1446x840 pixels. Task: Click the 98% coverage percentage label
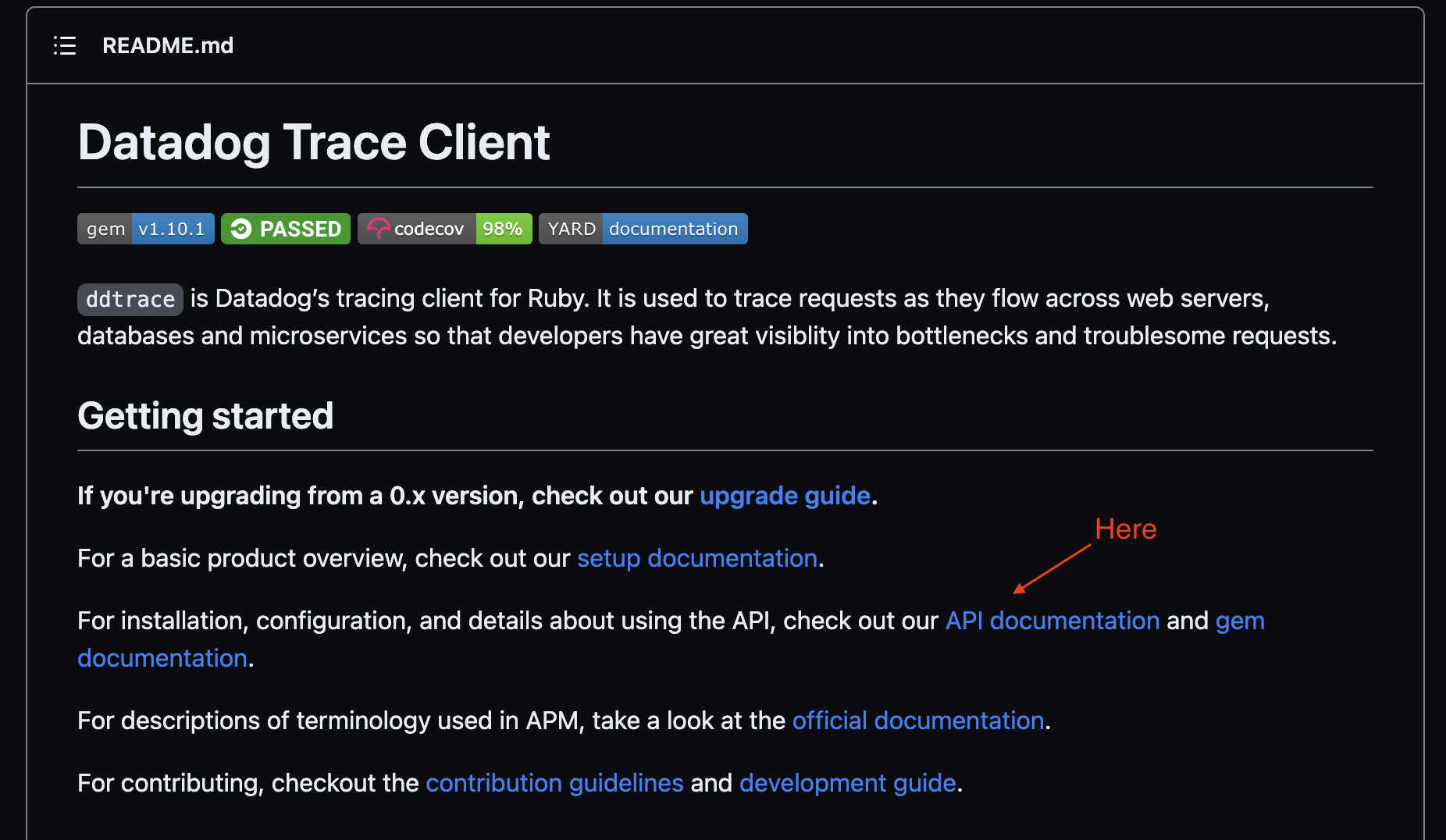[503, 229]
